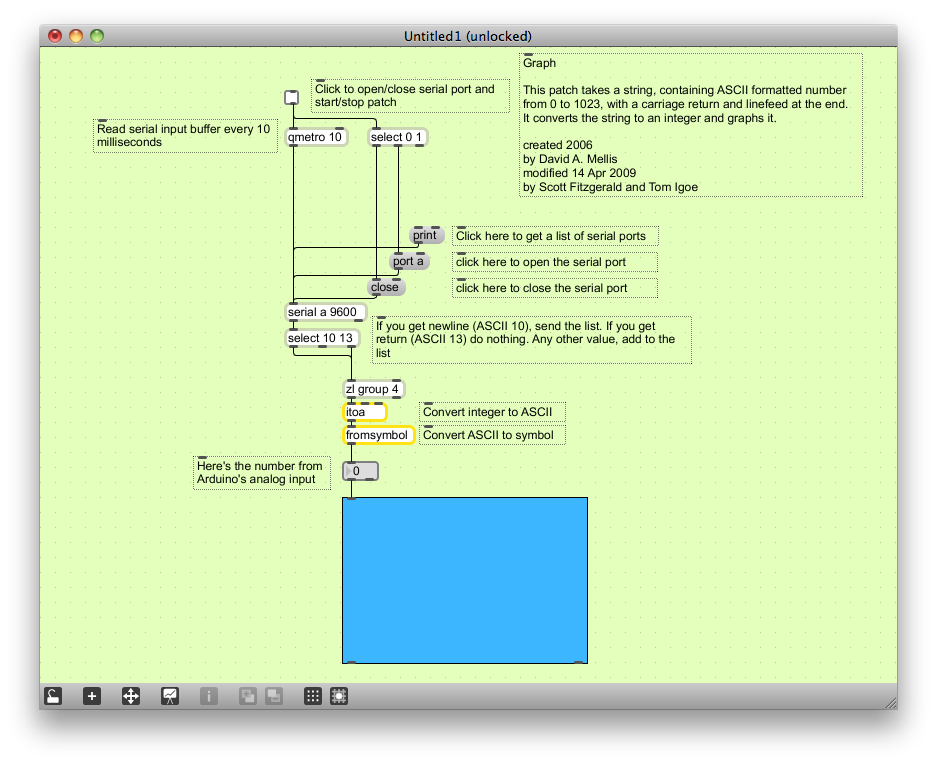Click the print message box

(427, 235)
